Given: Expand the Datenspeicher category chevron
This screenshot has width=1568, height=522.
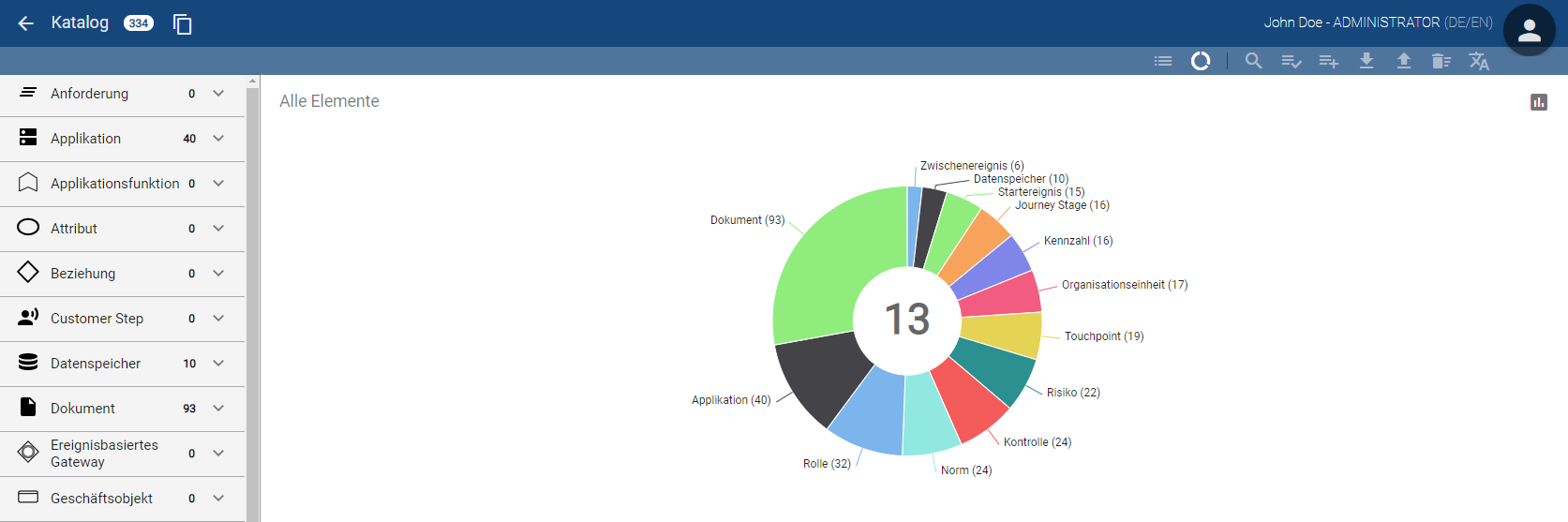Looking at the screenshot, I should point(218,364).
